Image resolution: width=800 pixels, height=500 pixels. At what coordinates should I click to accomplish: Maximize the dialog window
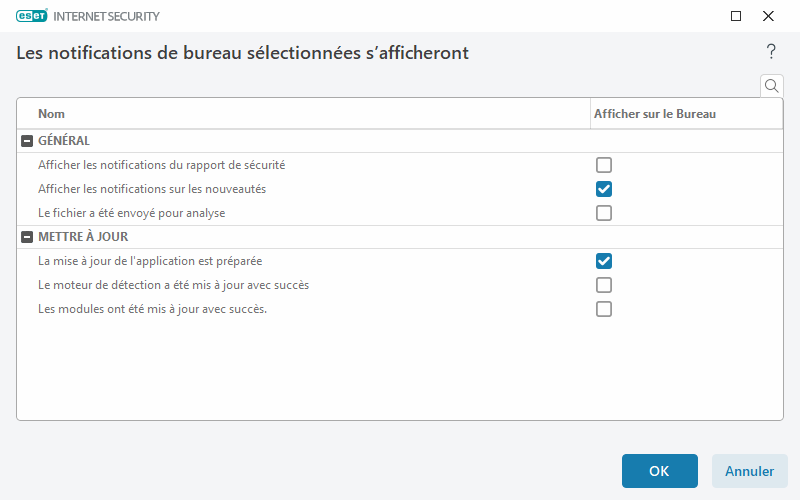(736, 16)
